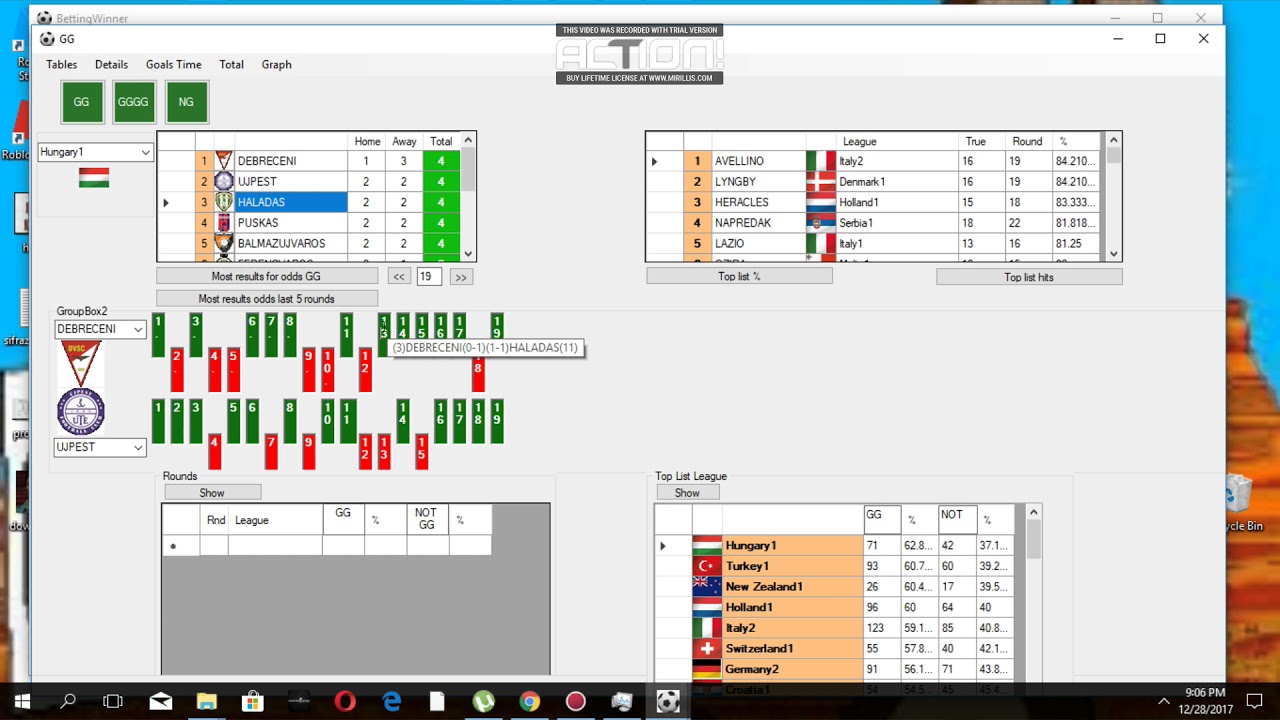1280x720 pixels.
Task: Click green round 19 marker in the DEBRECENI row
Action: click(x=497, y=335)
